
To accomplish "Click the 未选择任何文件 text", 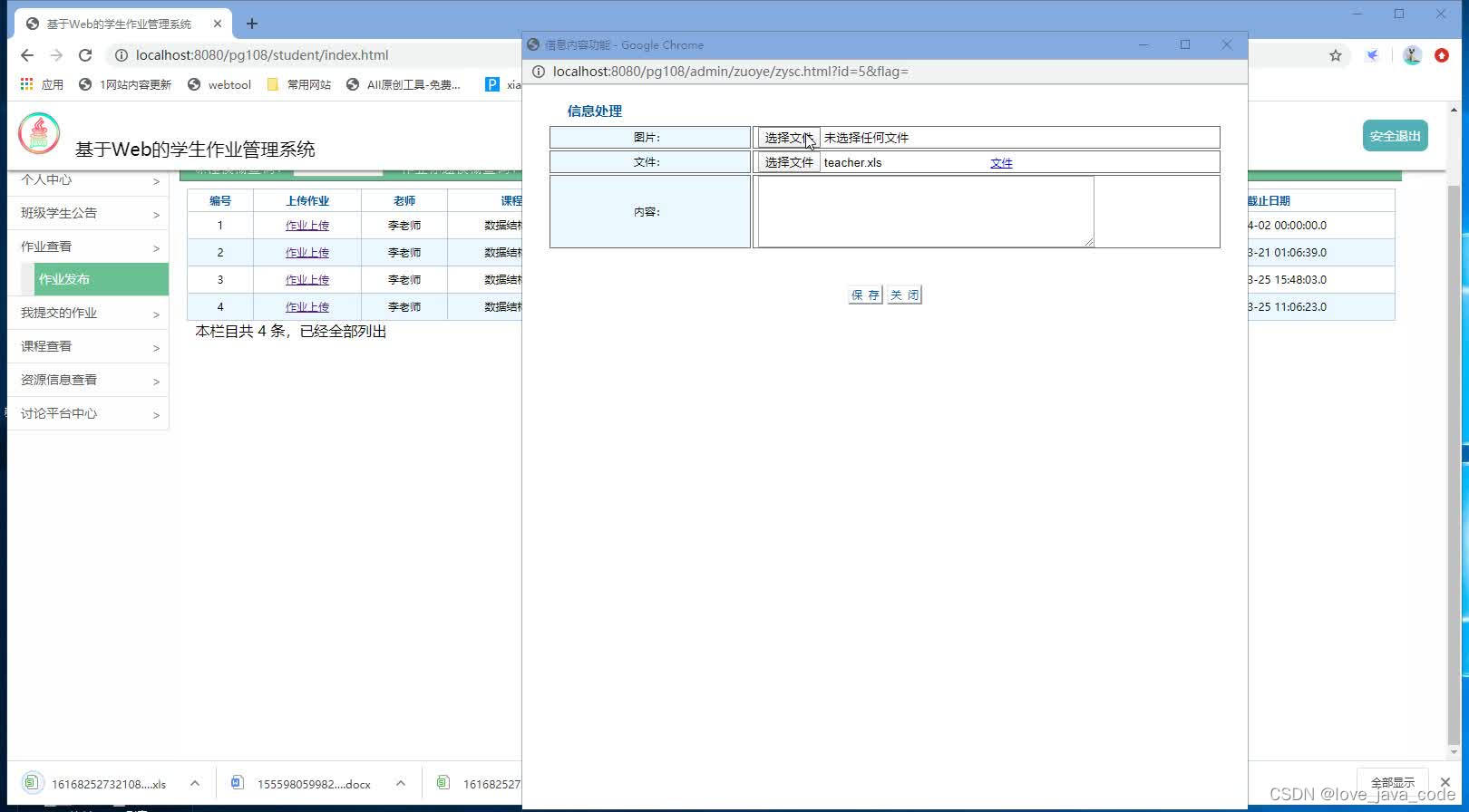I will coord(866,138).
